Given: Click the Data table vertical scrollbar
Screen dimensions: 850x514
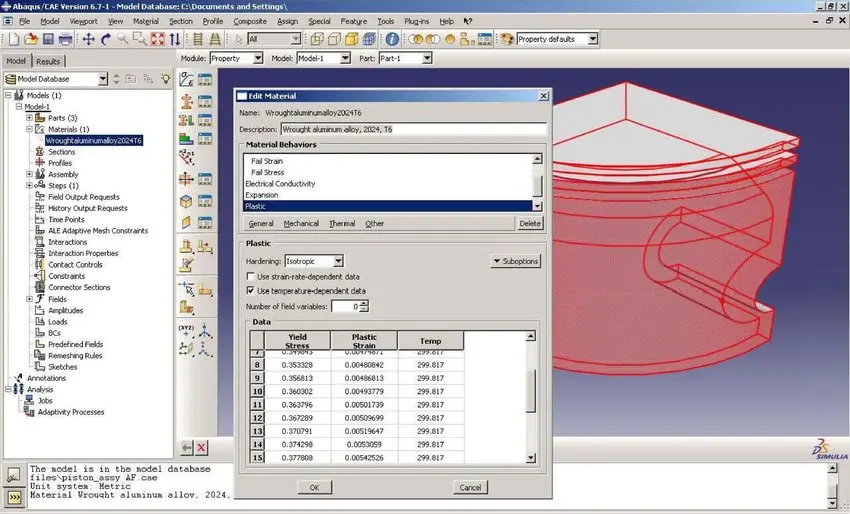Looking at the screenshot, I should click(531, 397).
